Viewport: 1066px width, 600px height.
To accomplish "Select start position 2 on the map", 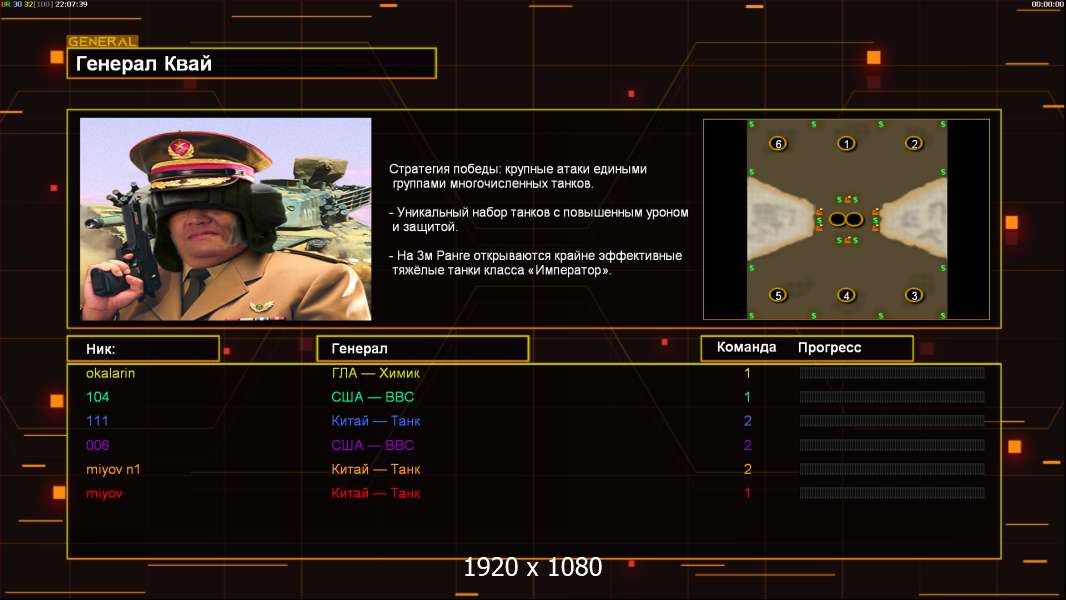I will pos(914,143).
